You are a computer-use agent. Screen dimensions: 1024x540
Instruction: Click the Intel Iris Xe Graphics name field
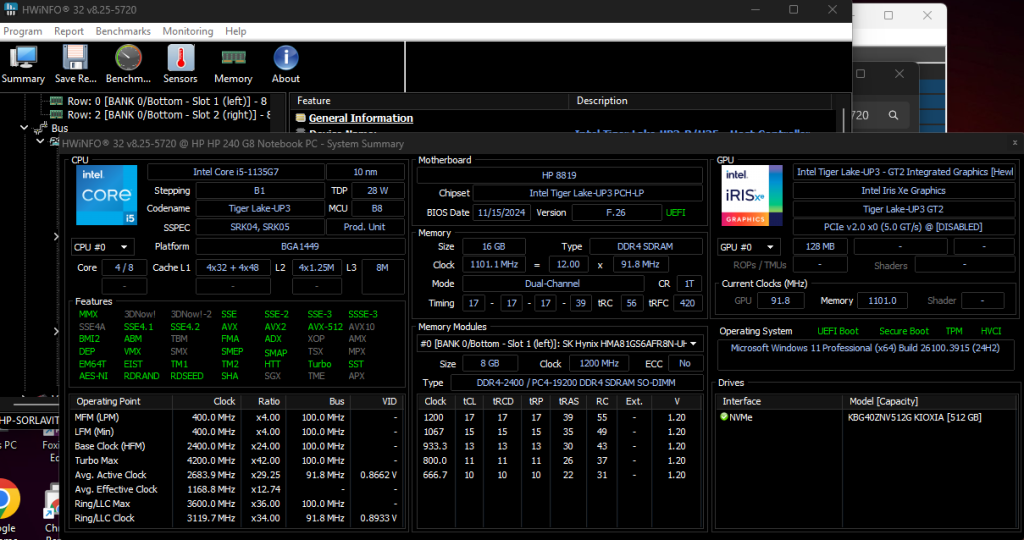point(903,191)
